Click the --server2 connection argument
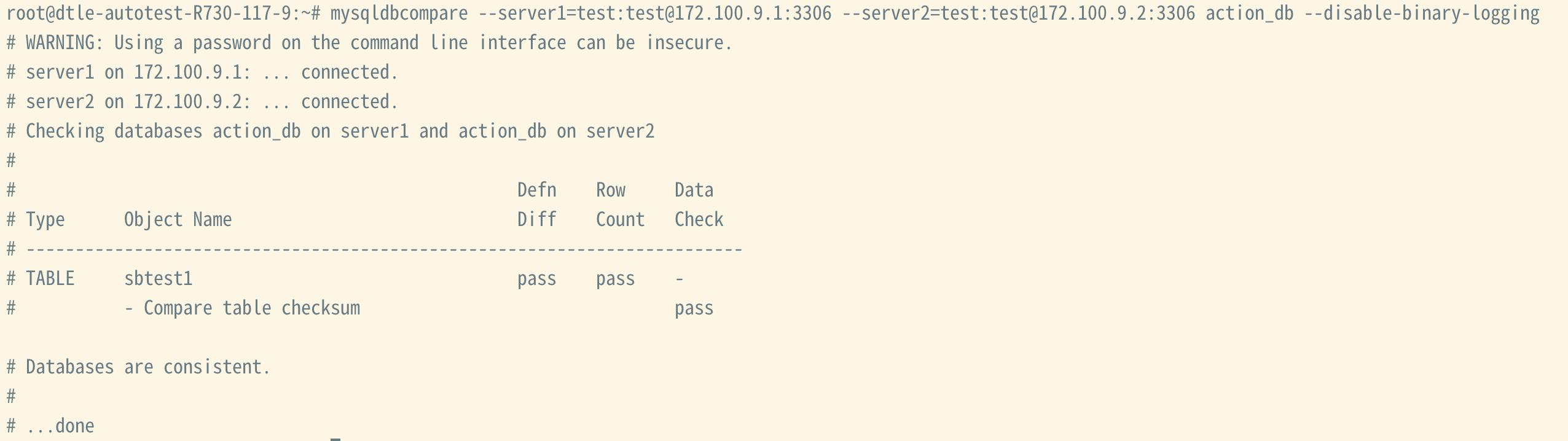 (x=1018, y=13)
